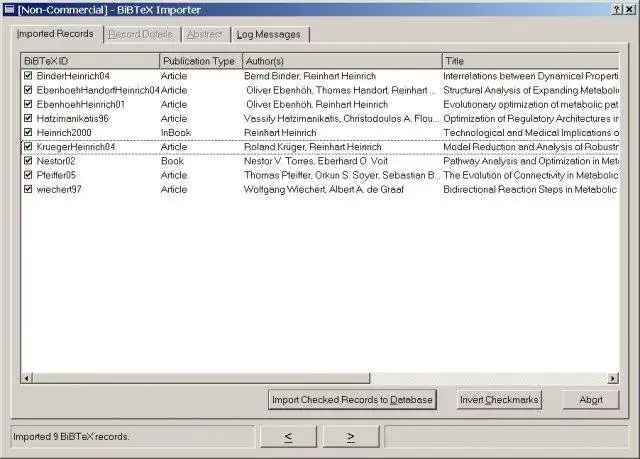
Task: Sort by the Title column header
Action: [x=531, y=61]
